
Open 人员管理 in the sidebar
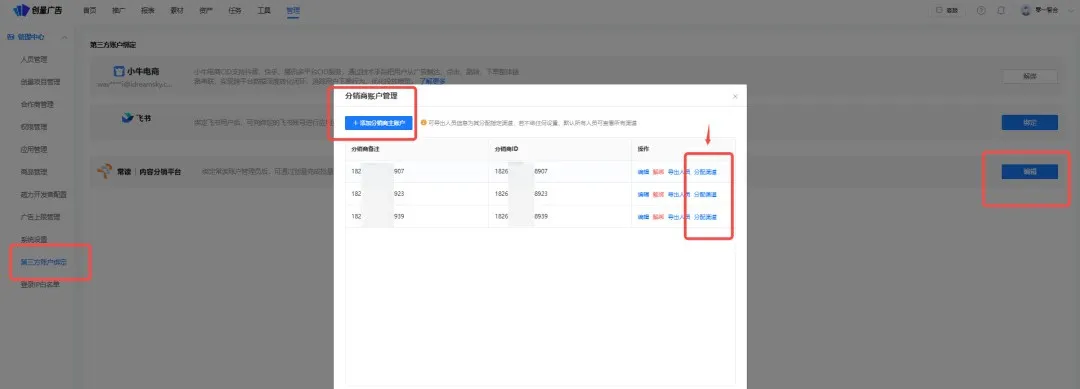click(34, 60)
